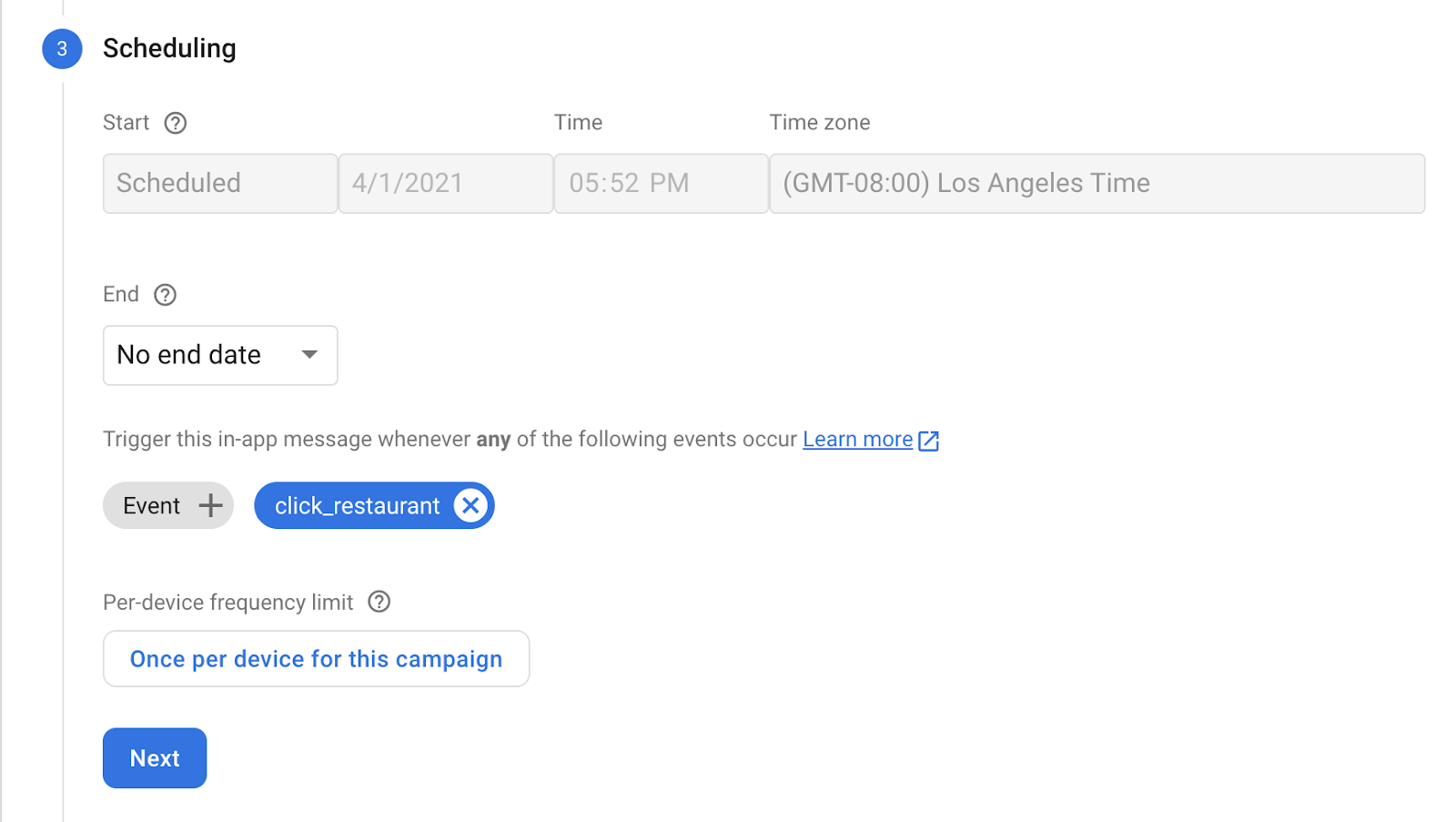Add a trigger via the Event chip
This screenshot has width=1456, height=822.
point(152,506)
